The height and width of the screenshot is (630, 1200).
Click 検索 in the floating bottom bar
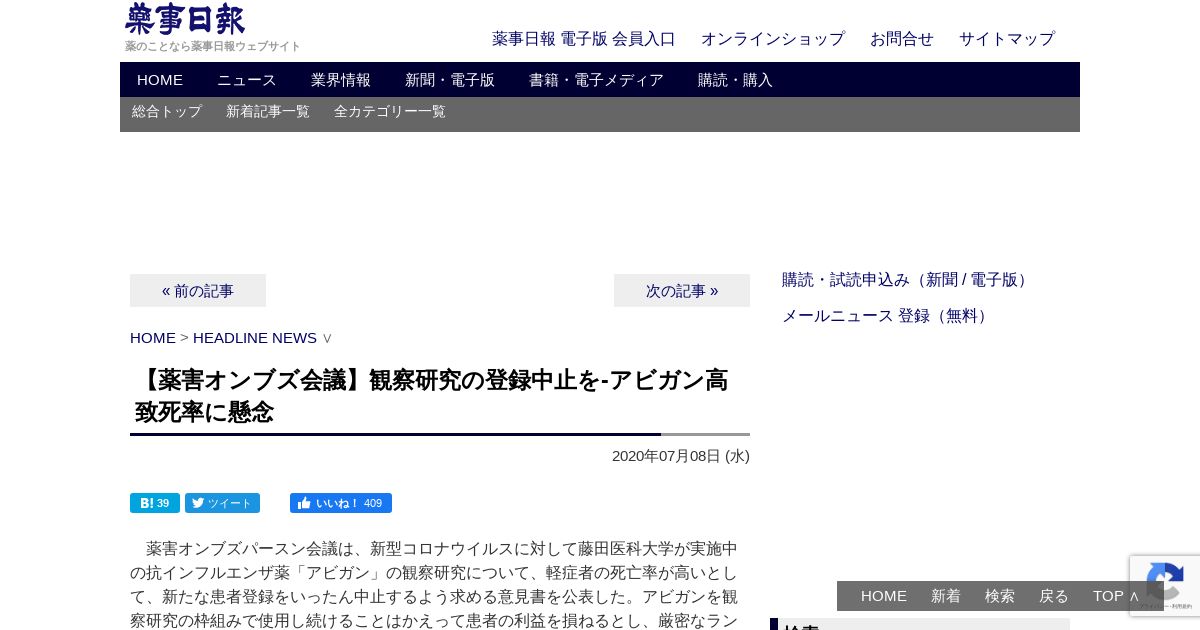pos(1000,596)
